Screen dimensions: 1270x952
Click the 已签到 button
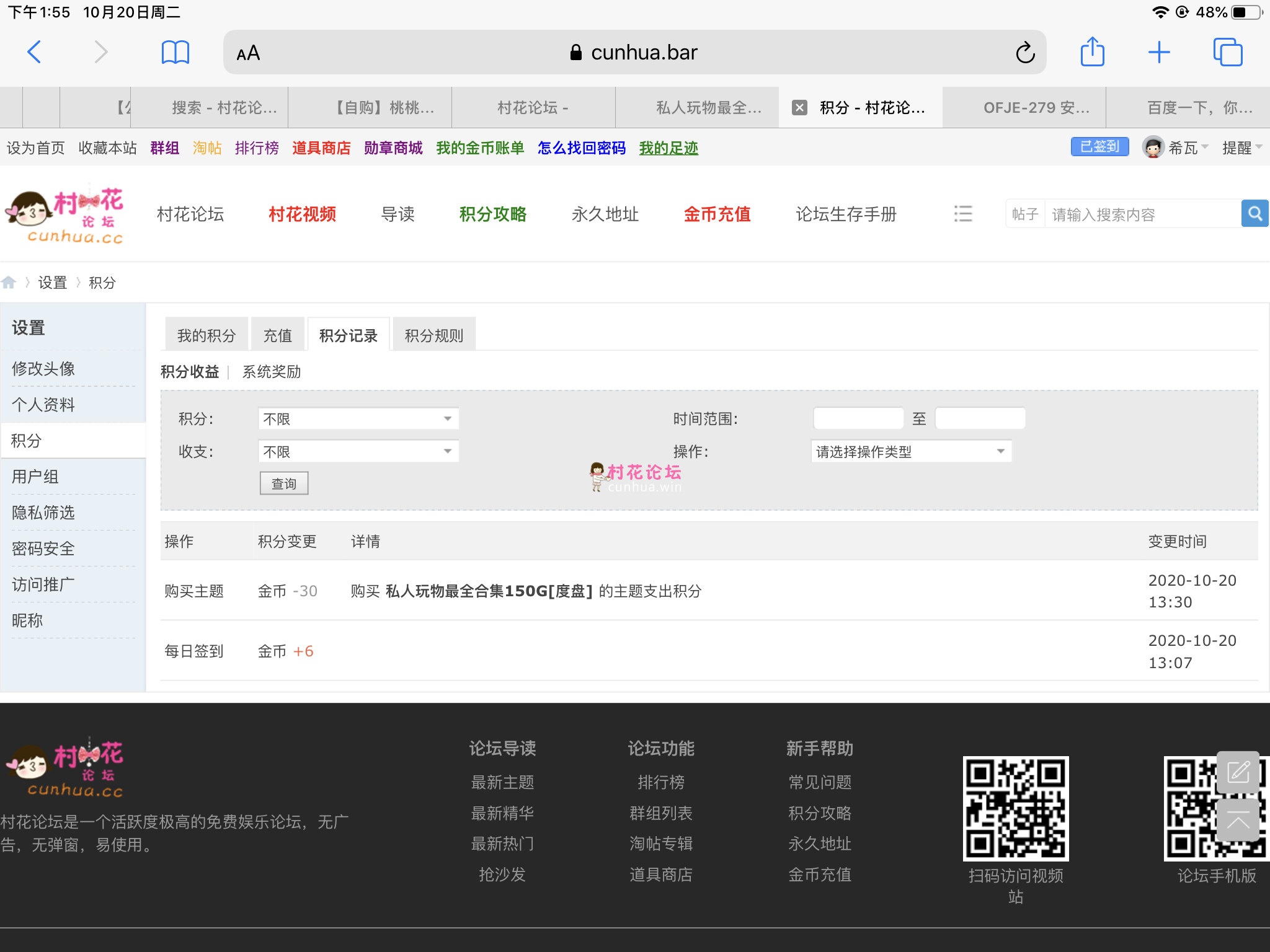click(1099, 147)
